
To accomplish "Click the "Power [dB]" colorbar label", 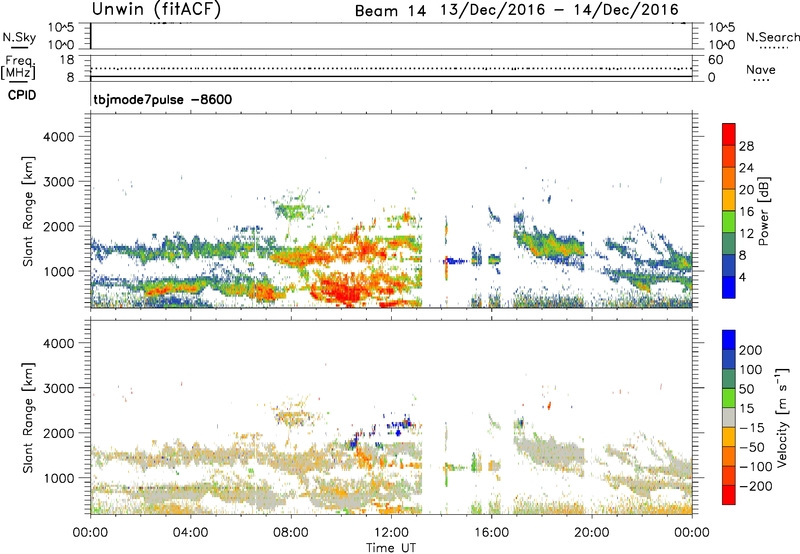I will pyautogui.click(x=764, y=211).
